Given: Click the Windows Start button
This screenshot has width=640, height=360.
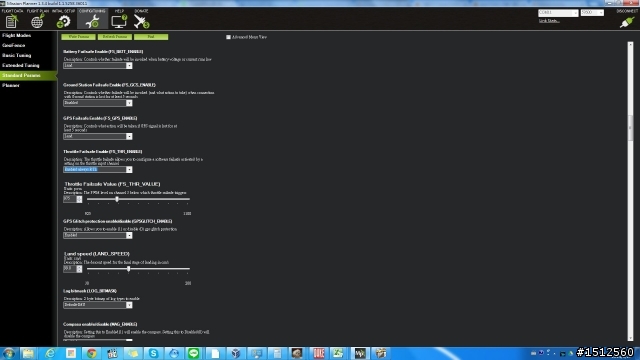Looking at the screenshot, I should click(9, 353).
